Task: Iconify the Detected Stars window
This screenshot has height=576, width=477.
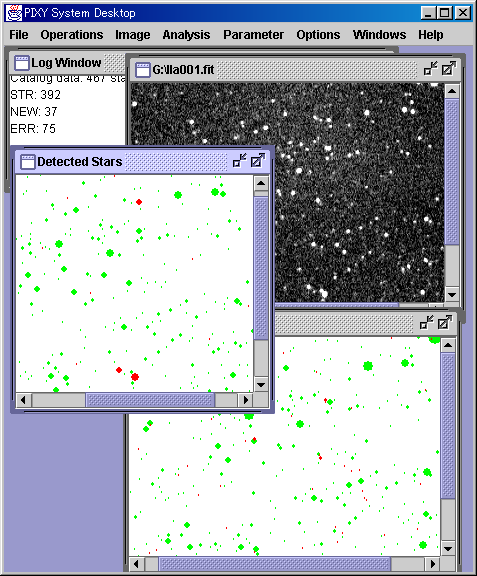Action: 240,161
